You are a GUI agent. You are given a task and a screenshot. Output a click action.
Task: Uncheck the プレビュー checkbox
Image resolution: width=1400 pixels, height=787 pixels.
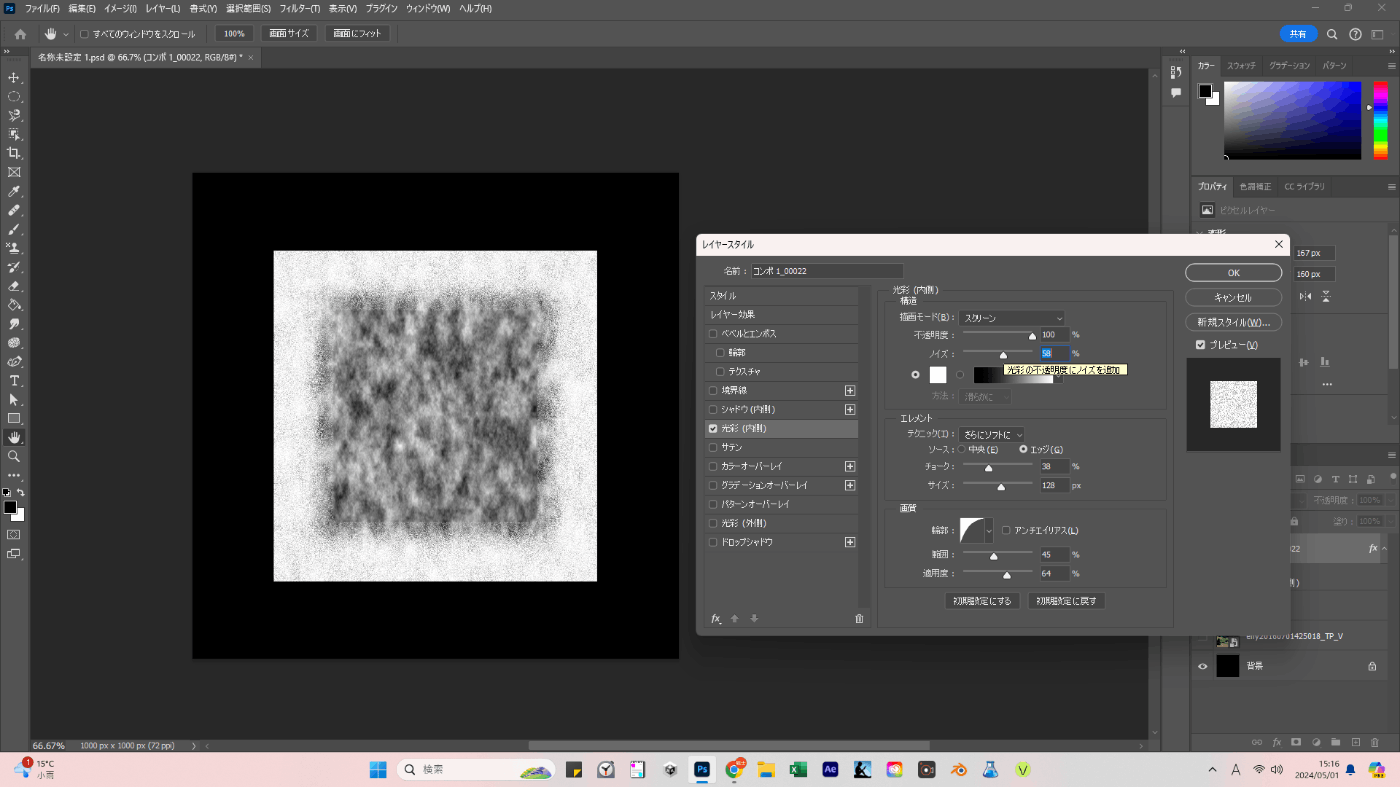[x=1201, y=345]
